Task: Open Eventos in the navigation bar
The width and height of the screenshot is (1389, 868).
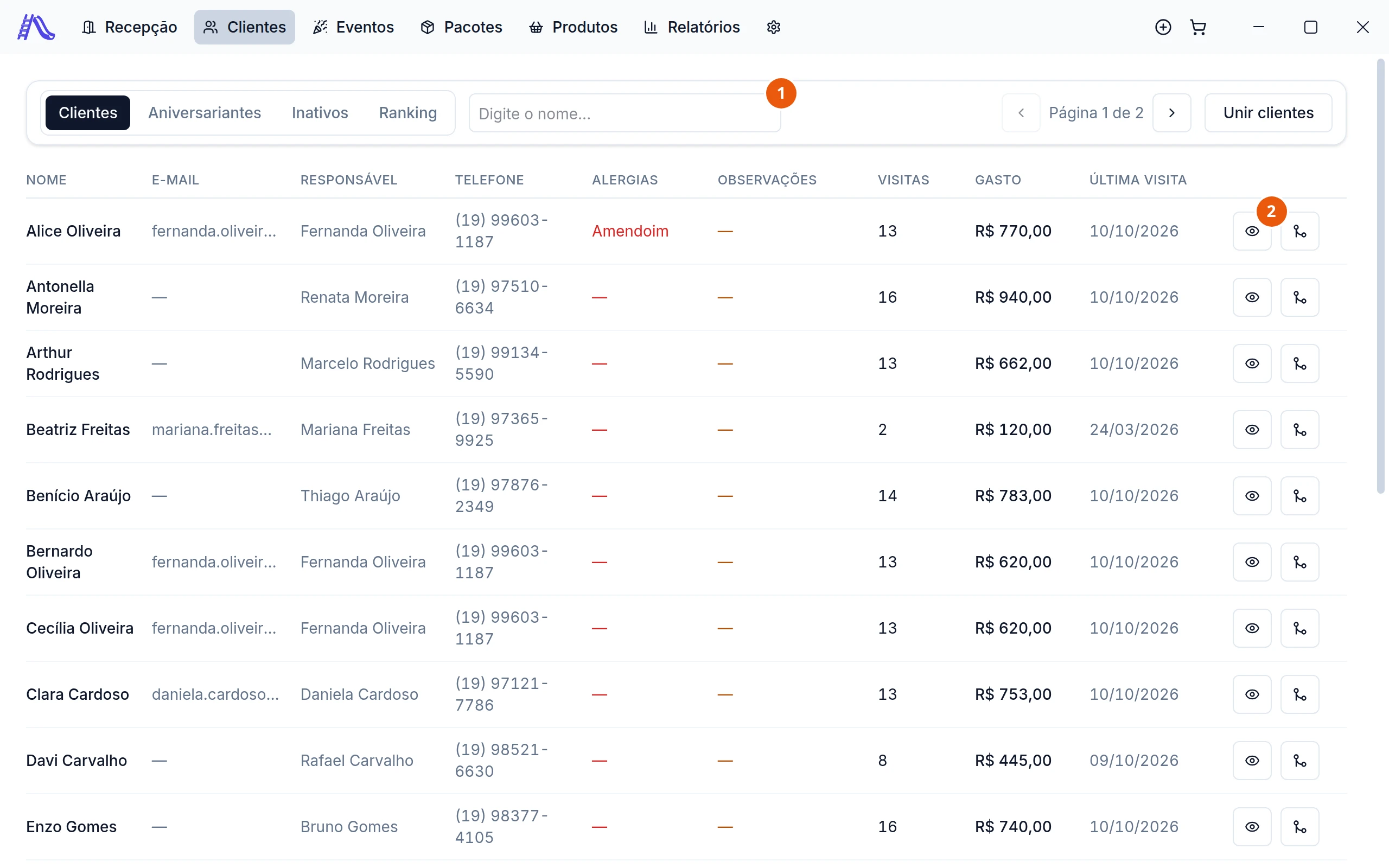Action: tap(353, 27)
